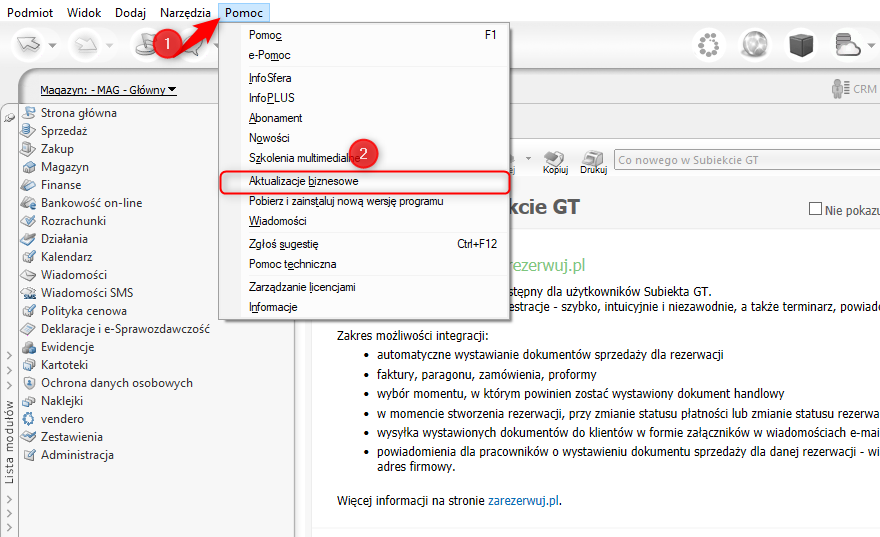Open the Sprzedaż module
The width and height of the screenshot is (880, 537).
[x=63, y=131]
